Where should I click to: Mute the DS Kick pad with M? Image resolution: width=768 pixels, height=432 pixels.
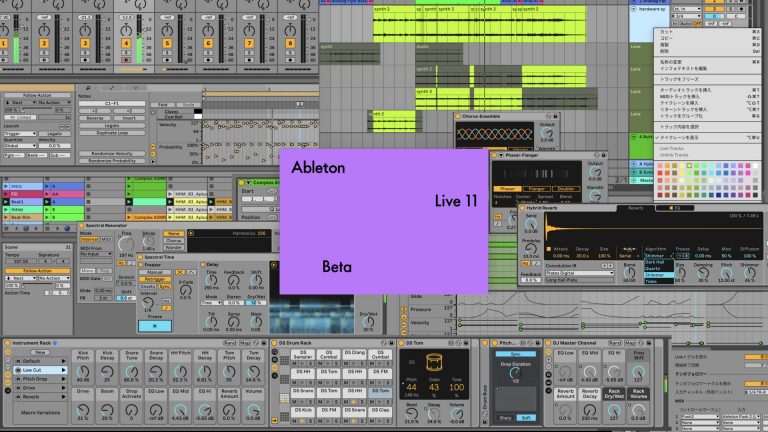pos(295,420)
